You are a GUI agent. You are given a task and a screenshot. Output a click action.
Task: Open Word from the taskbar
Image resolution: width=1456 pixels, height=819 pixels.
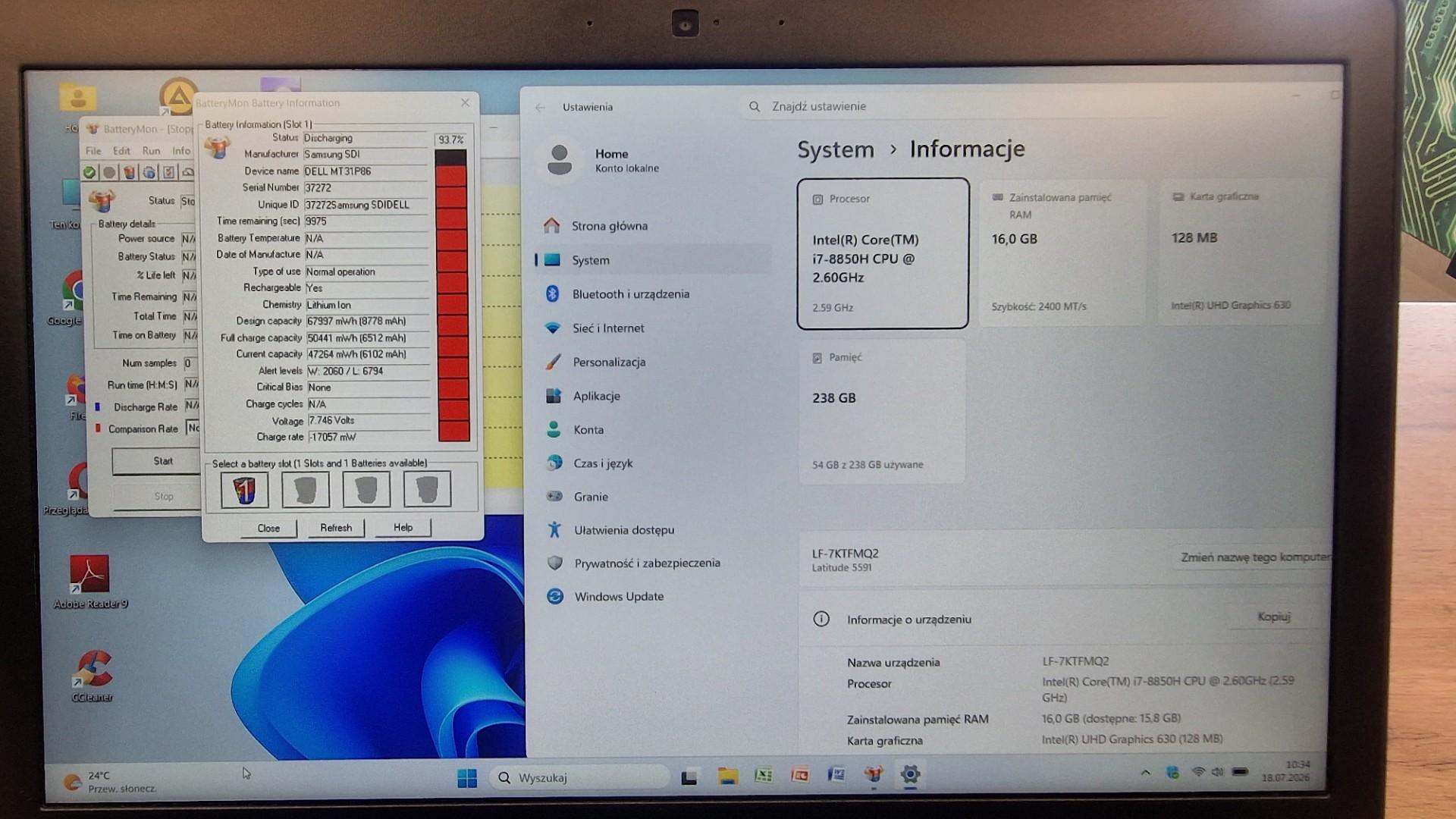[836, 774]
